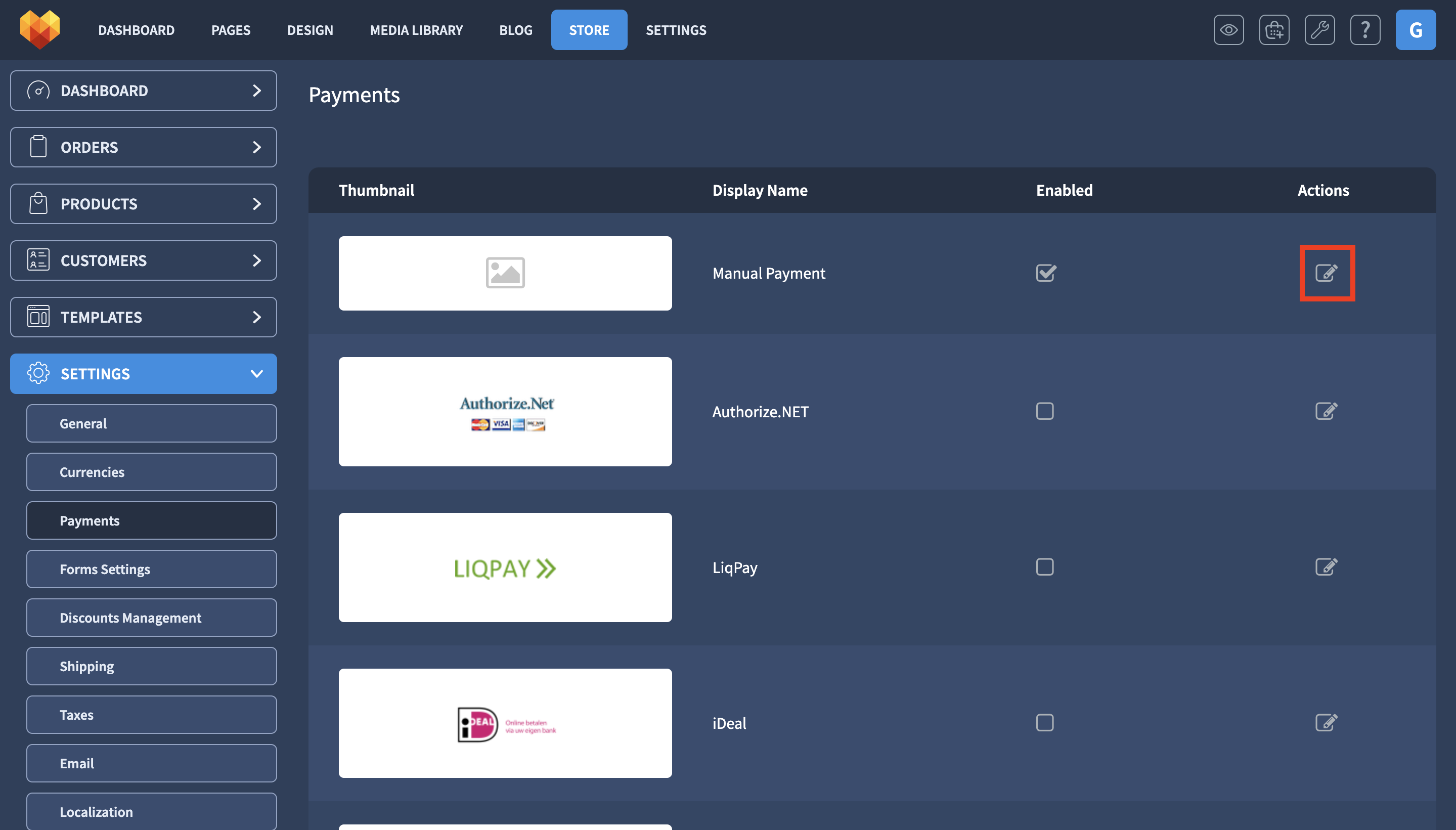This screenshot has width=1456, height=830.
Task: Open Localization settings submenu item
Action: [x=152, y=811]
